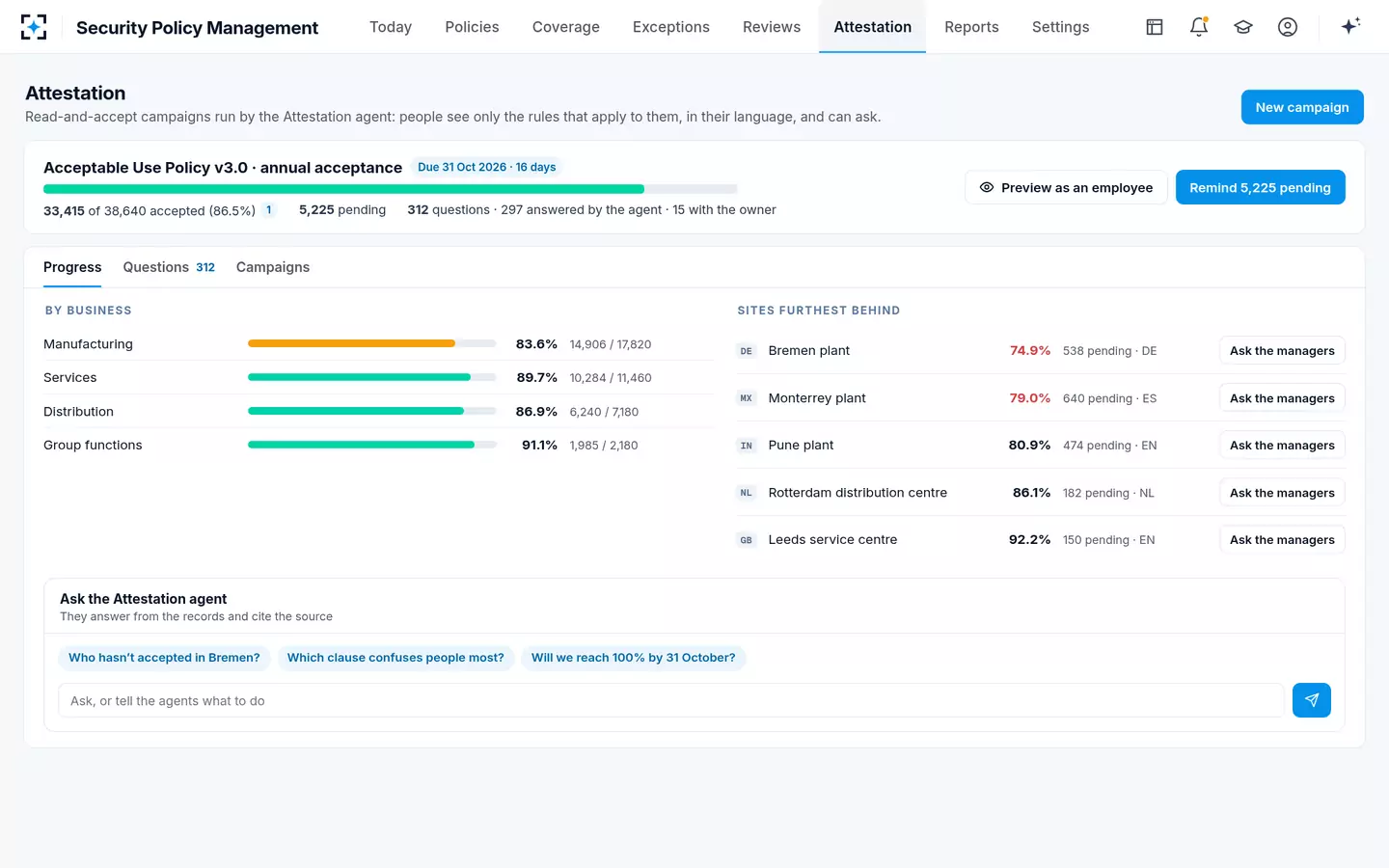
Task: Go to the Today tab
Action: [391, 27]
